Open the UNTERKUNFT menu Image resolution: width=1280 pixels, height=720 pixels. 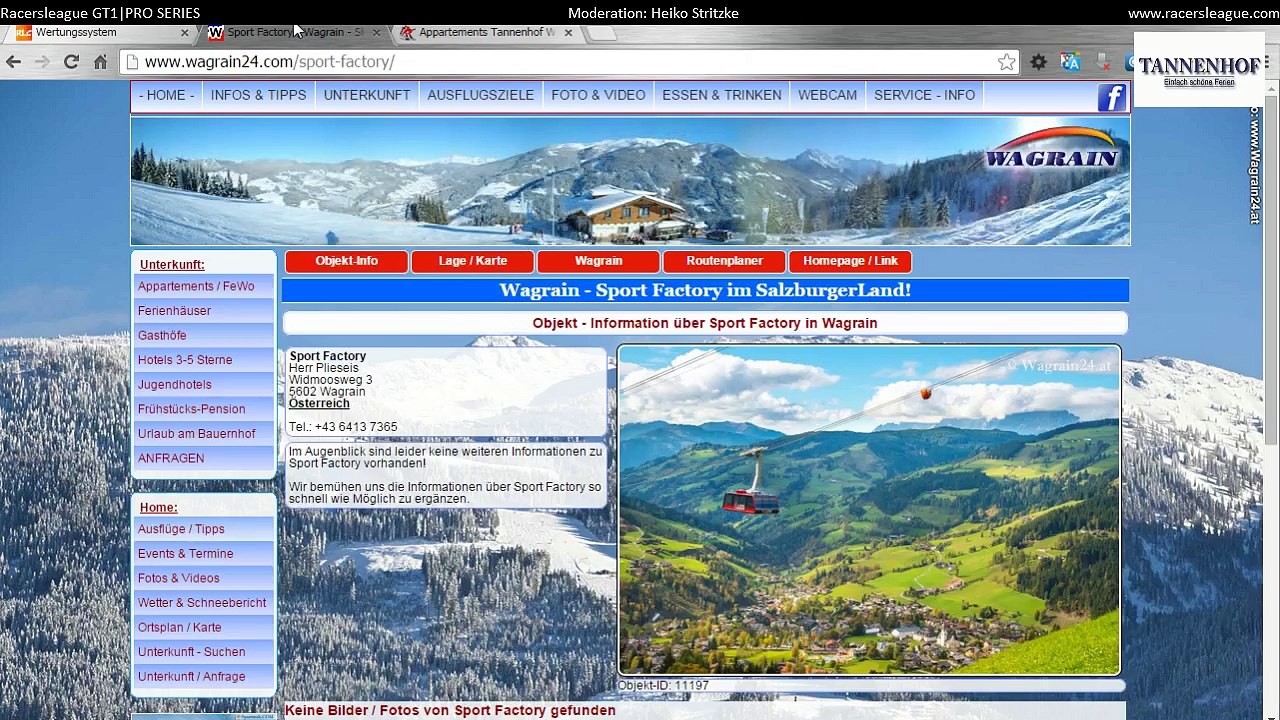tap(367, 95)
